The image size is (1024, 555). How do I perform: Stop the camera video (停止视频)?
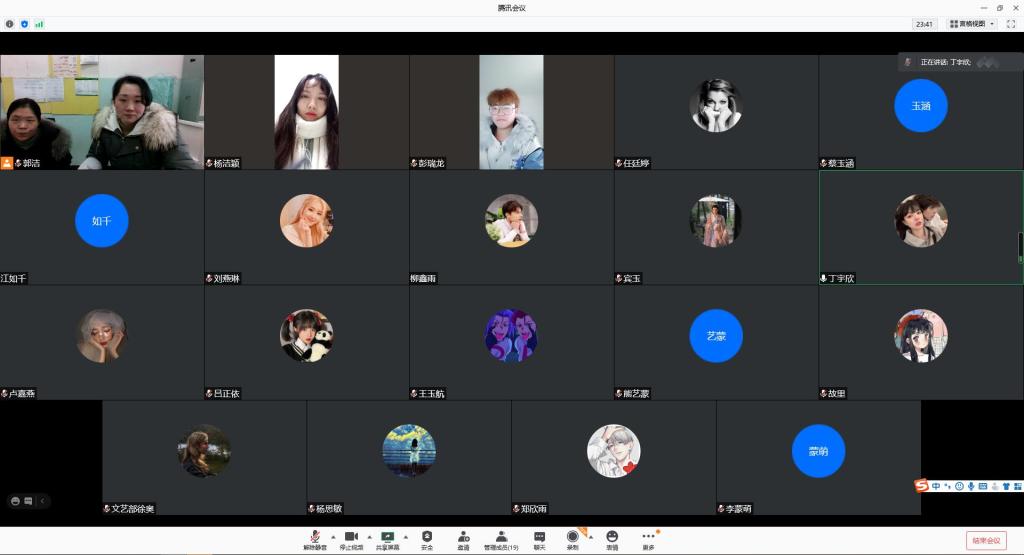(x=351, y=538)
